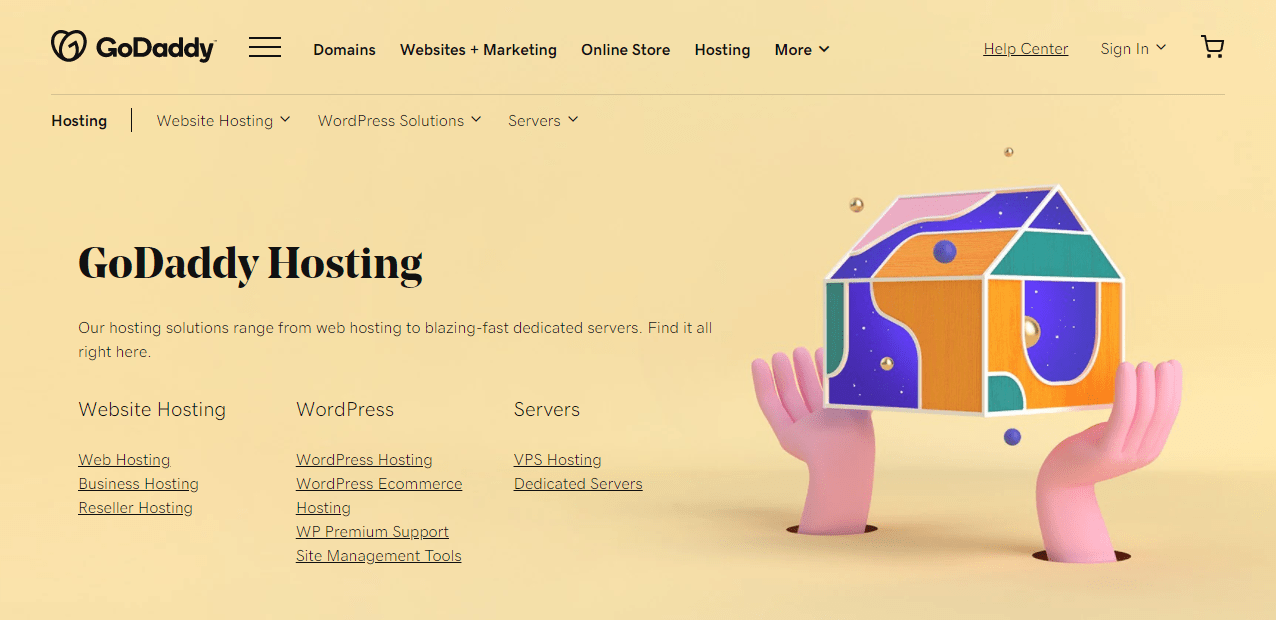Open the hamburger menu icon
Image resolution: width=1276 pixels, height=620 pixels.
coord(265,47)
